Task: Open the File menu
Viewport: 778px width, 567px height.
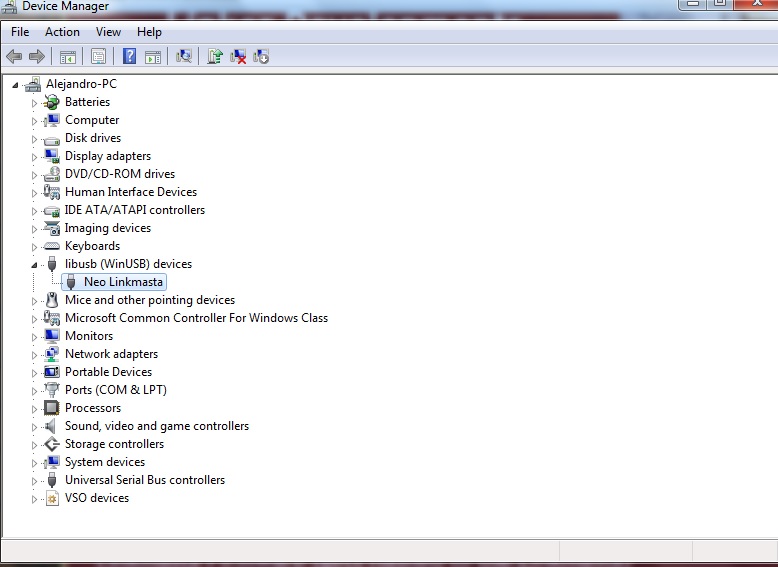Action: [20, 32]
